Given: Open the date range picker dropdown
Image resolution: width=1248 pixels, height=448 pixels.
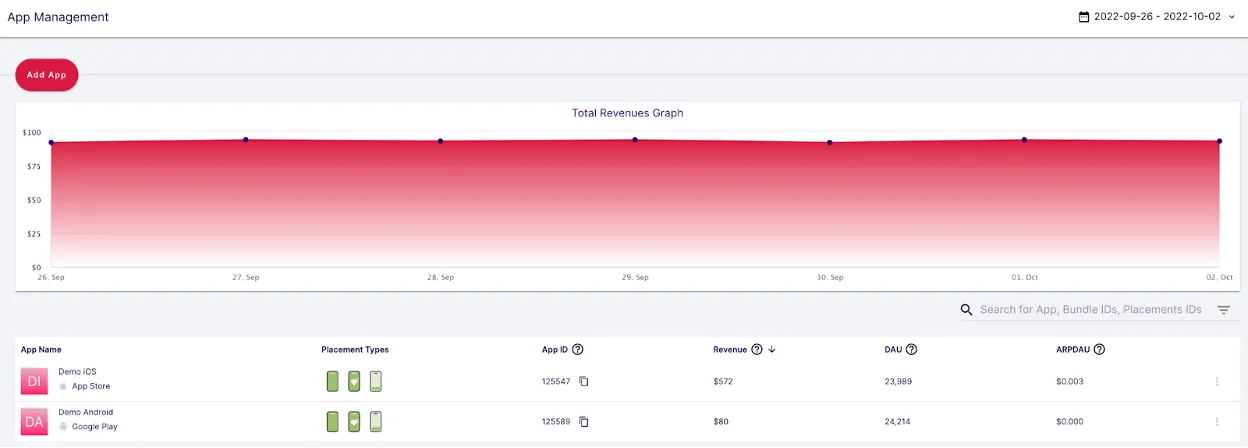Looking at the screenshot, I should point(1163,17).
